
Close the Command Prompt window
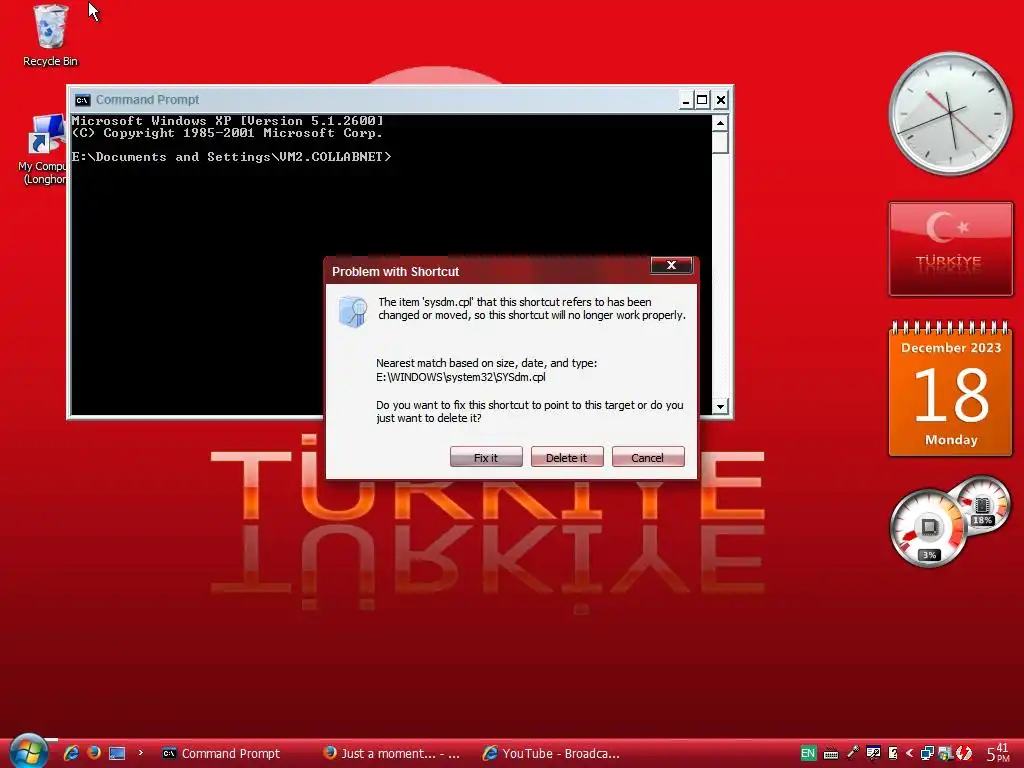pos(720,100)
